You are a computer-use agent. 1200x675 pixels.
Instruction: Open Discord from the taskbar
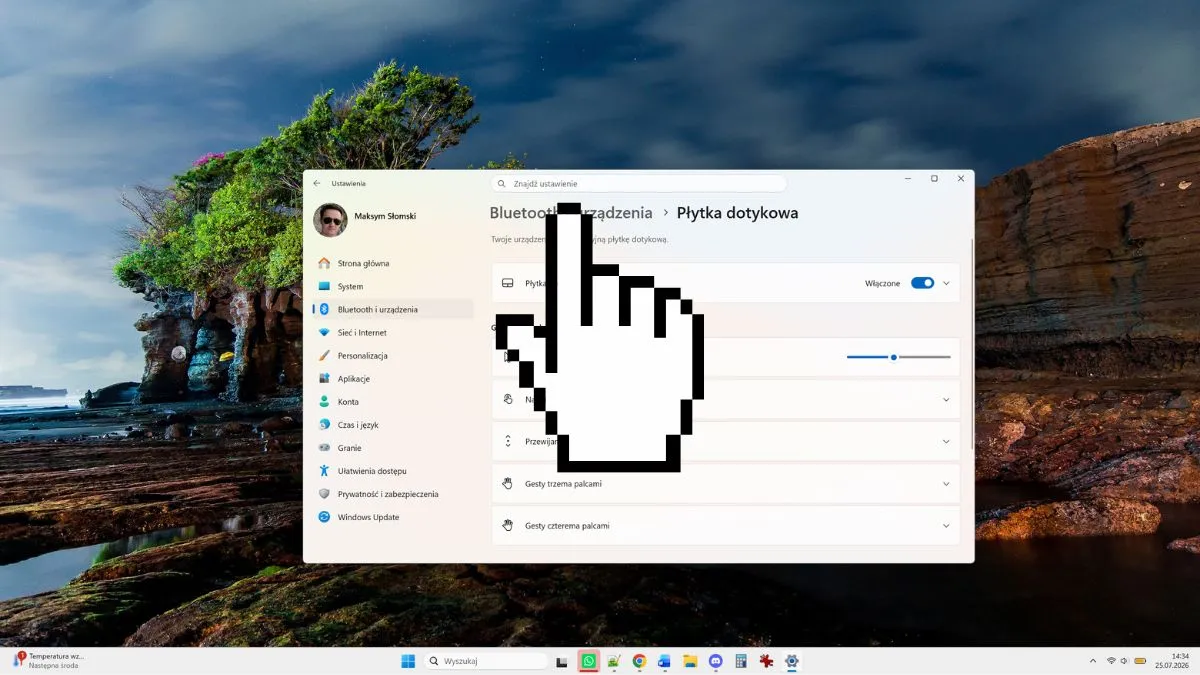715,661
